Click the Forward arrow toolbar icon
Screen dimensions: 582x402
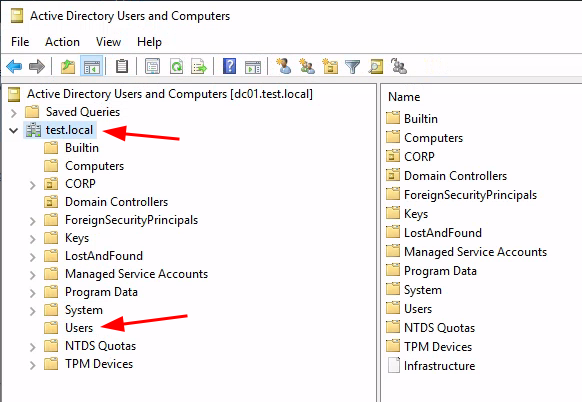point(37,67)
